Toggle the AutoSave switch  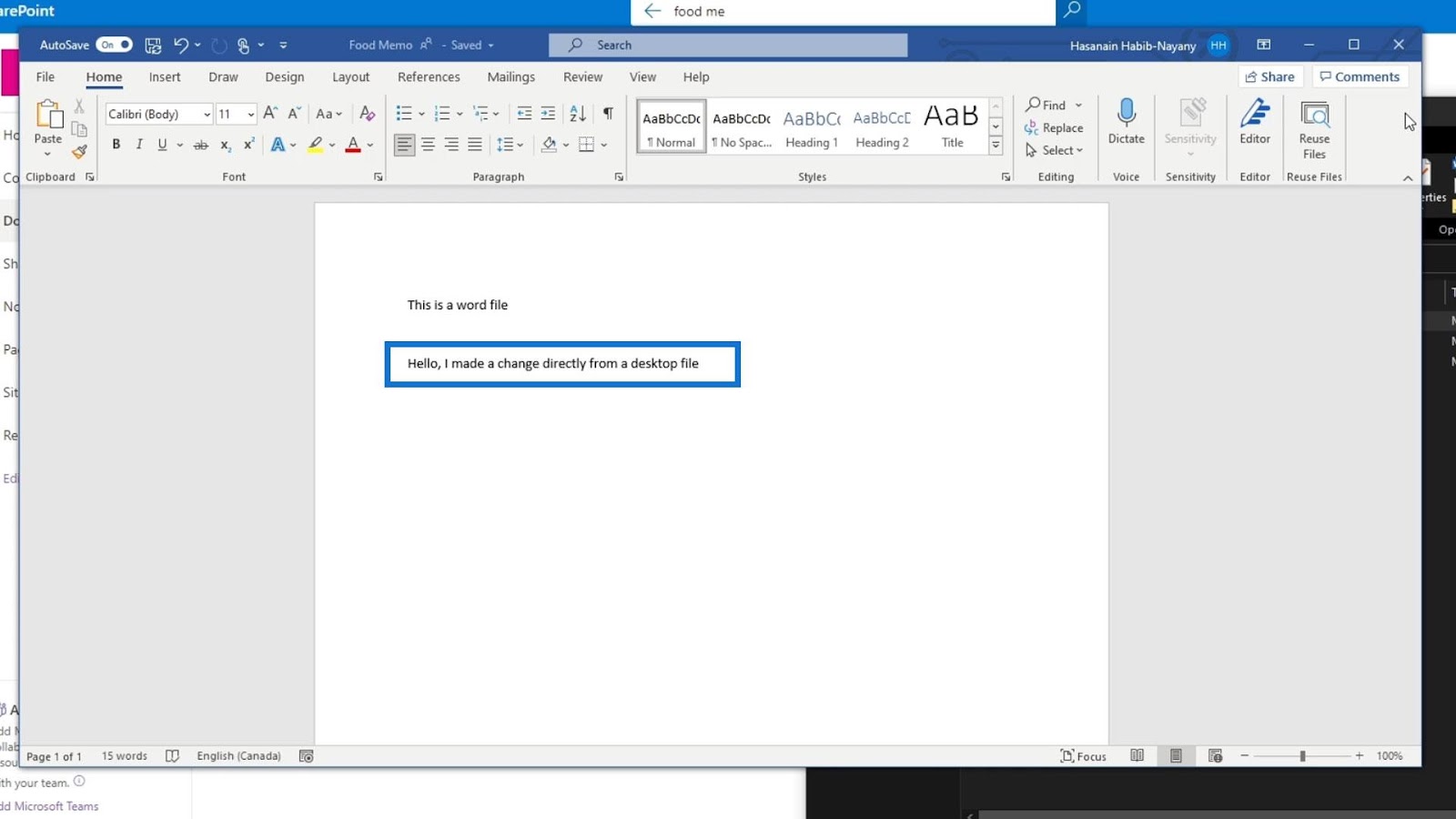pyautogui.click(x=115, y=45)
